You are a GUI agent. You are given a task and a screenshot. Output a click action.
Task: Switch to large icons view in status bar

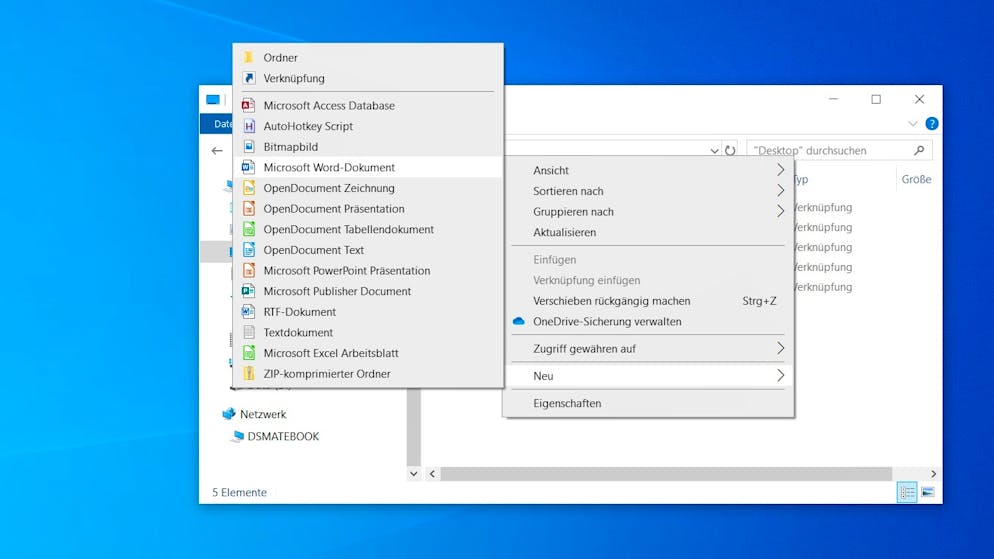pyautogui.click(x=927, y=492)
